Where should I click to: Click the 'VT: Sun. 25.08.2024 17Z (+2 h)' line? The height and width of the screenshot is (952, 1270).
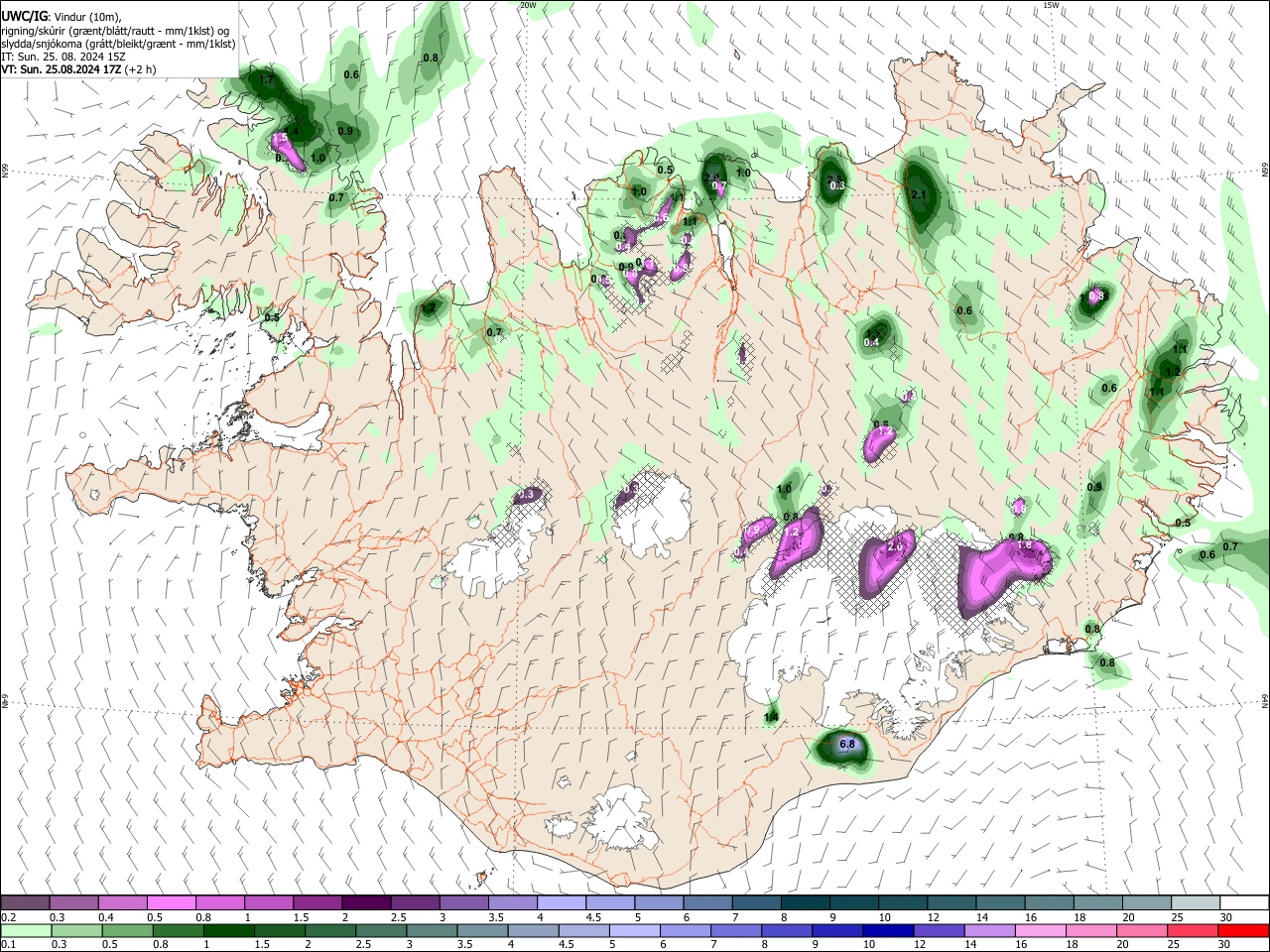(78, 69)
